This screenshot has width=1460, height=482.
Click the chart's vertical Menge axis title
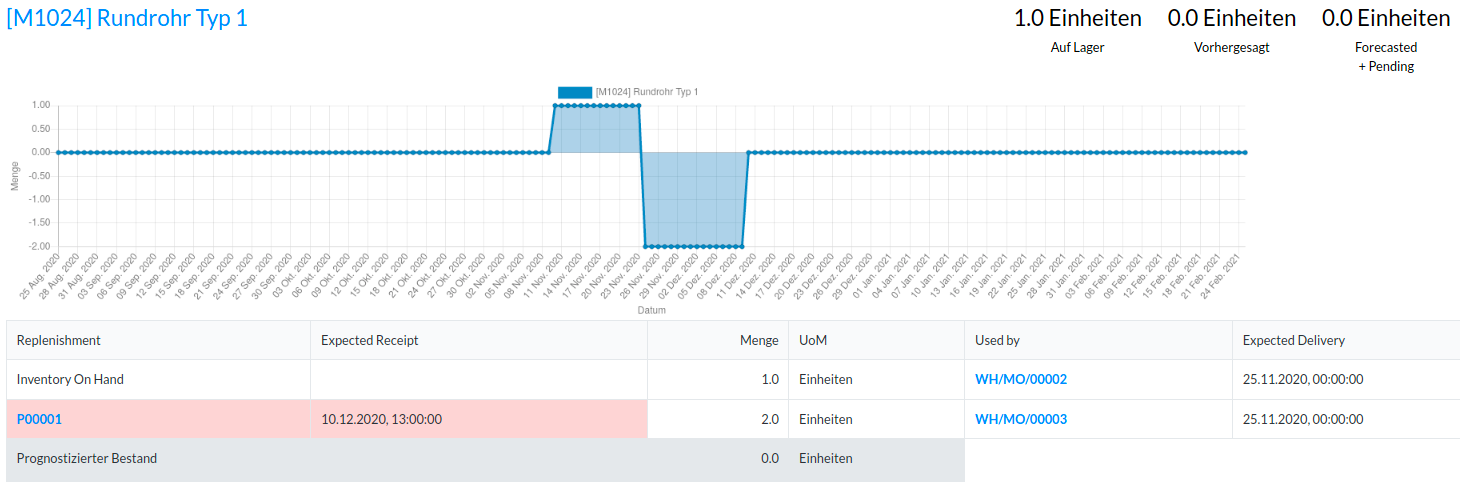pyautogui.click(x=15, y=176)
